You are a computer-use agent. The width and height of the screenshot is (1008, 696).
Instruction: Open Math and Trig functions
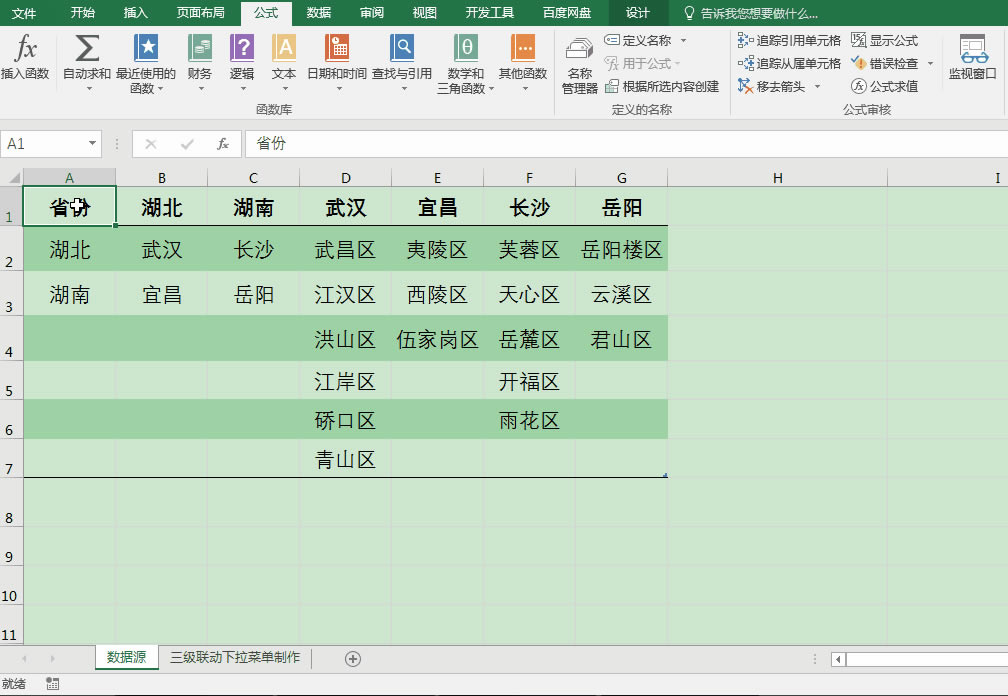pos(465,64)
